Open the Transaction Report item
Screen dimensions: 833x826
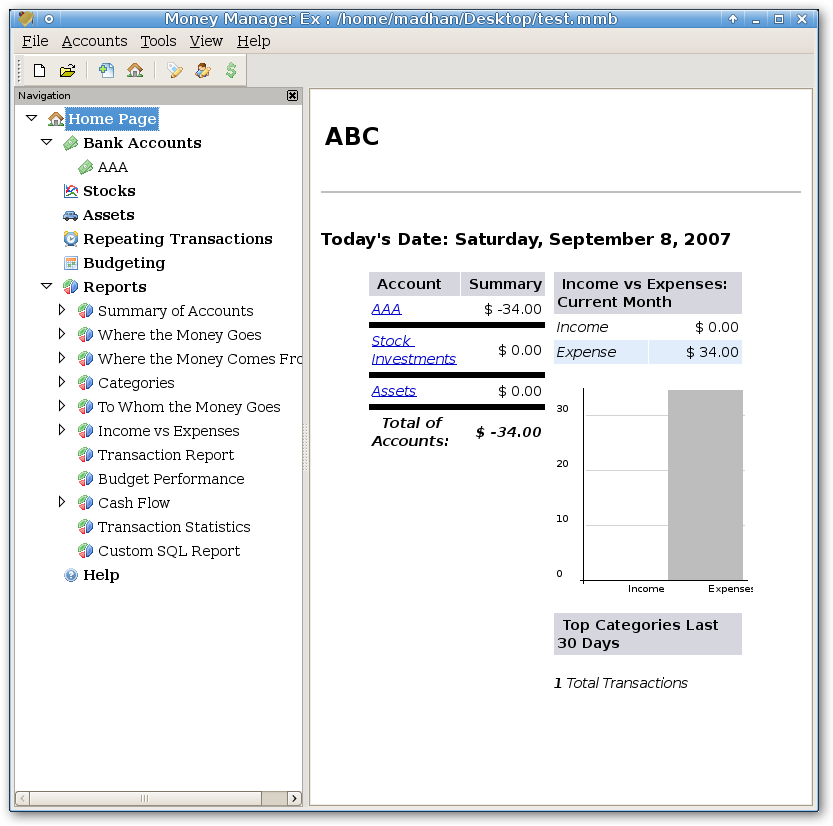pos(165,455)
